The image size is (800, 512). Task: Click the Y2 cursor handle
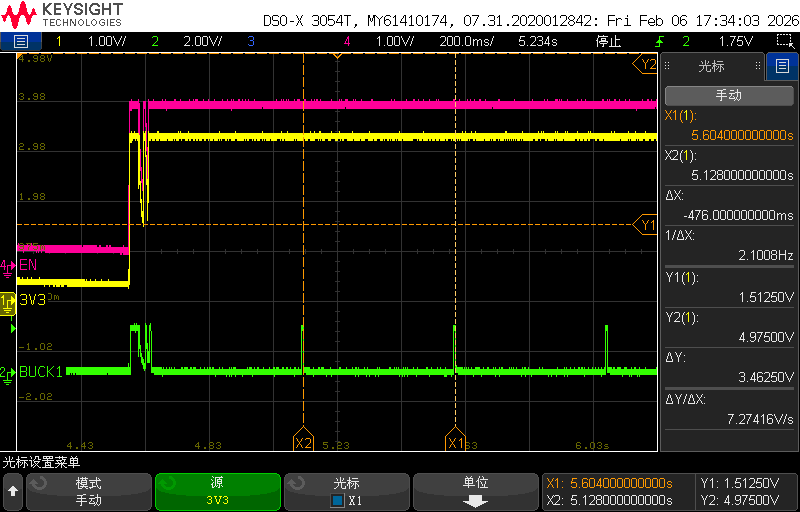(645, 64)
